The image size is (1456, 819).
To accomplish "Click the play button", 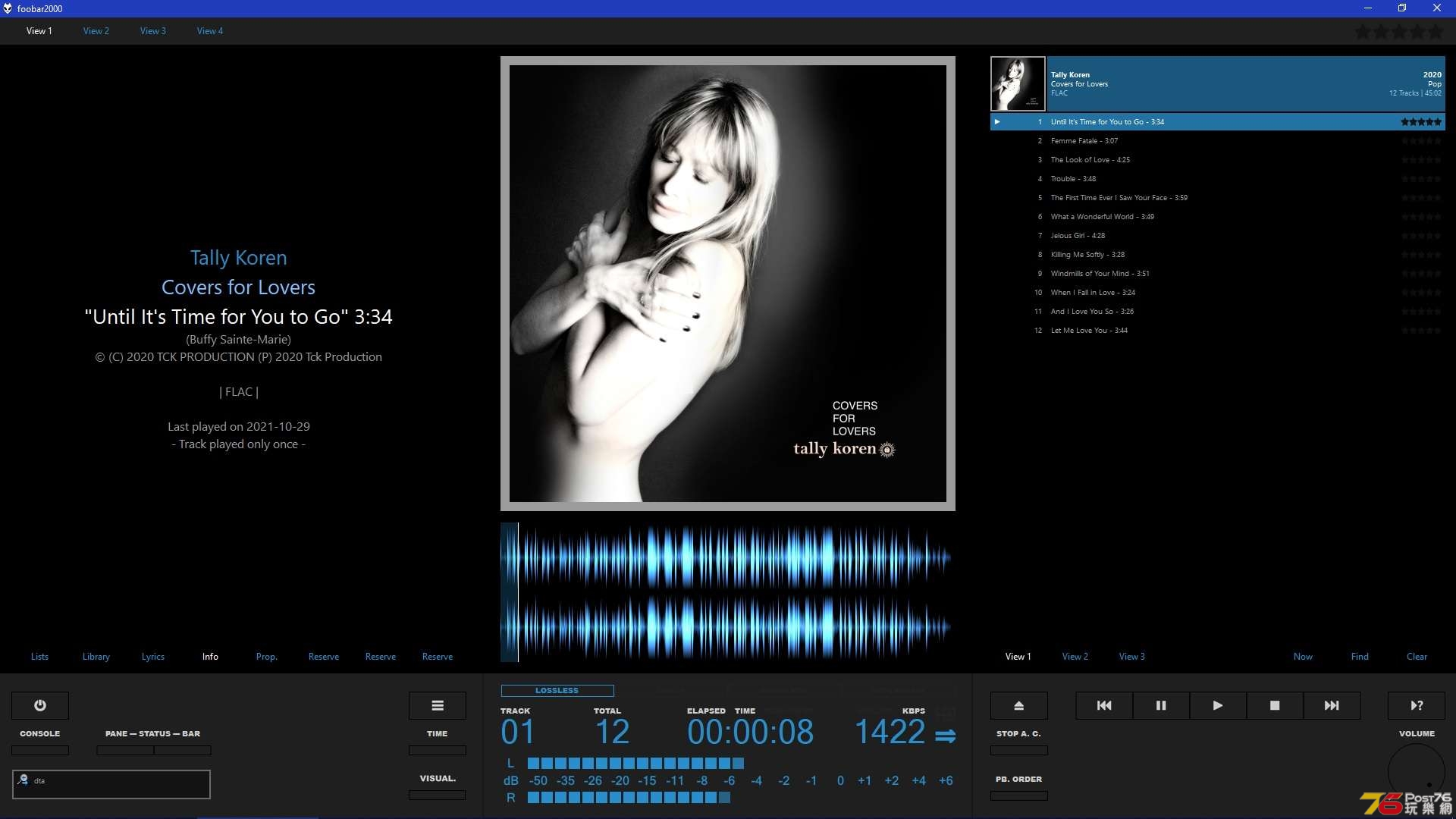I will 1218,705.
